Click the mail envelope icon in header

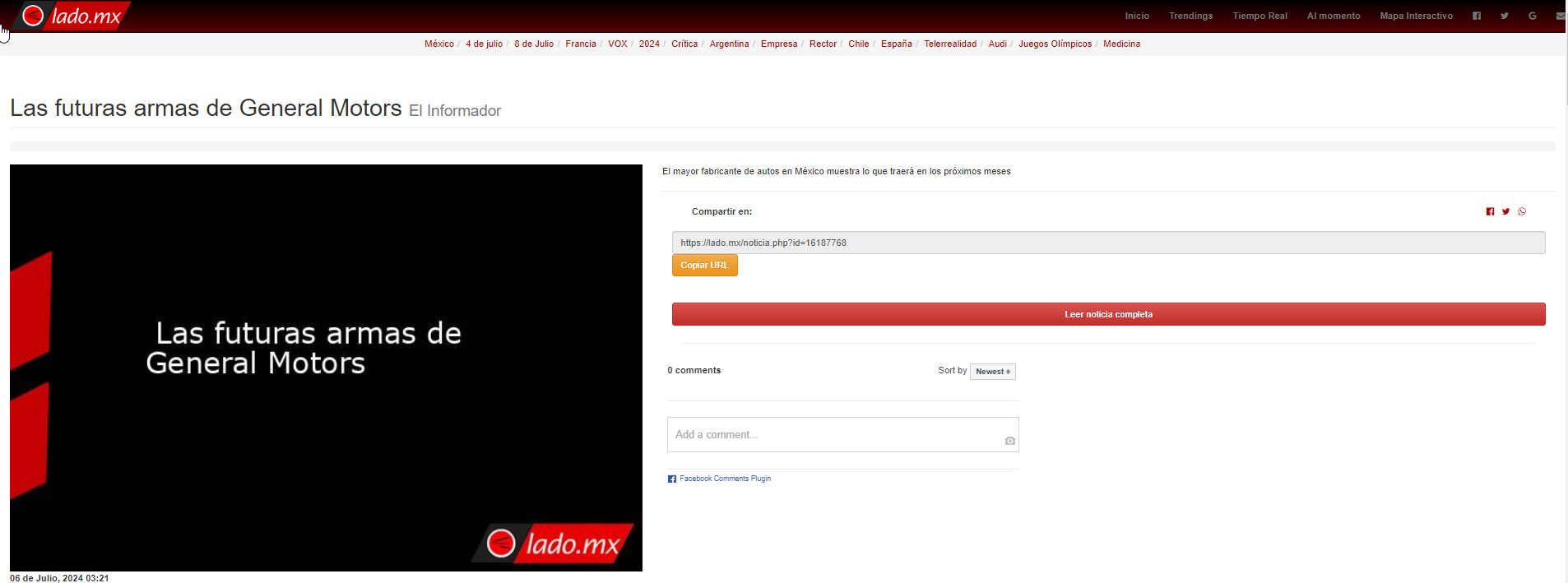click(1561, 16)
